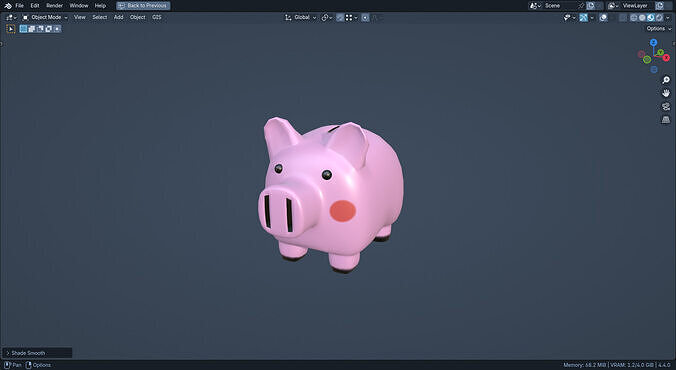Viewport: 676px width, 370px height.
Task: Switch perspective/orthographic projection icon
Action: click(x=666, y=119)
